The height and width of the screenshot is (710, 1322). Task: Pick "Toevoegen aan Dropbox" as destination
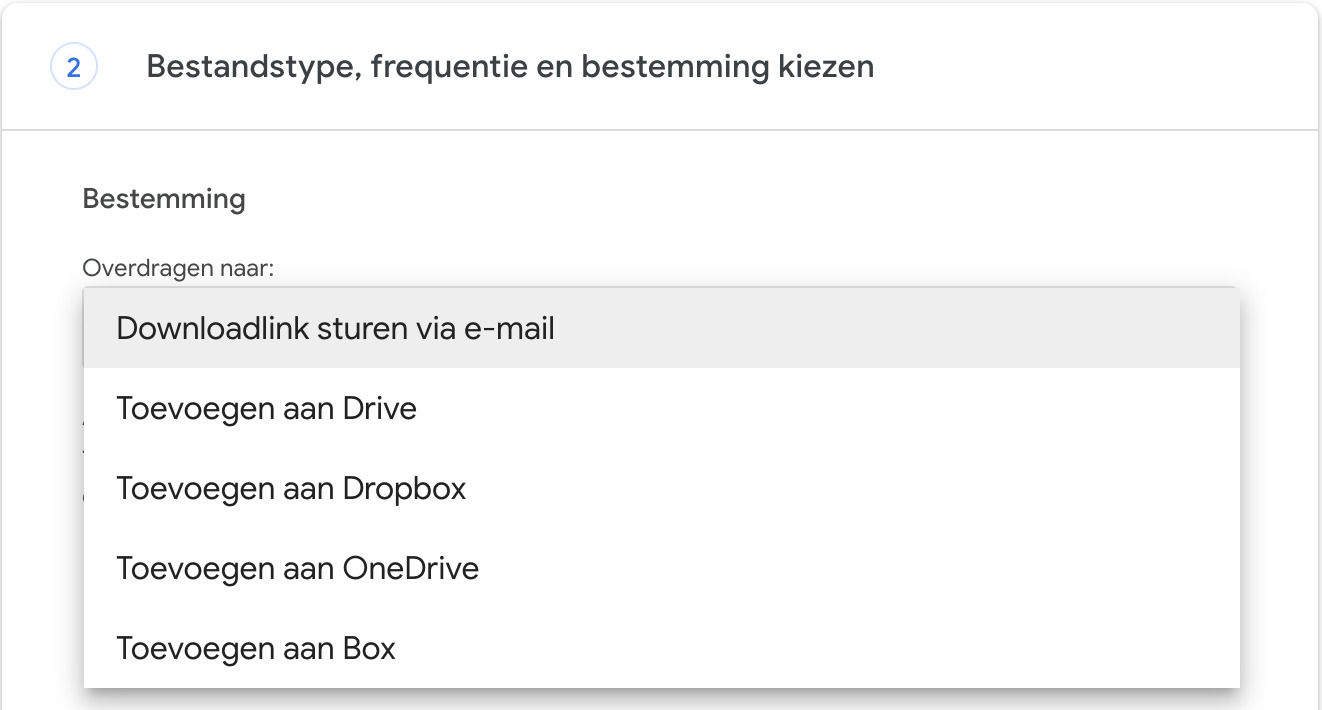[291, 488]
